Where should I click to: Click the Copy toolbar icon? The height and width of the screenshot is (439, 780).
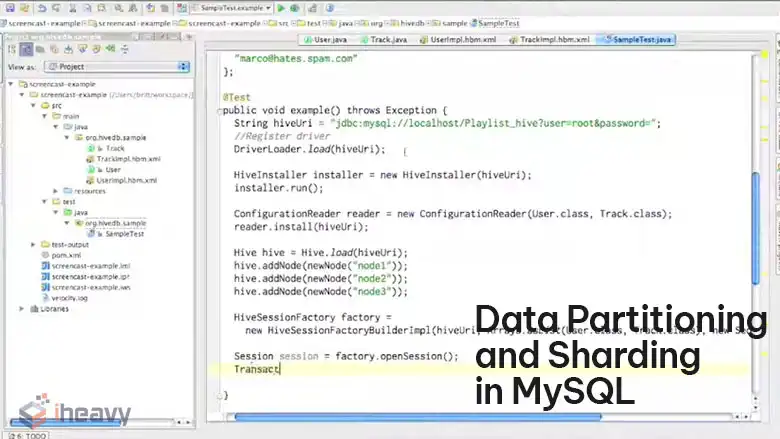(87, 8)
